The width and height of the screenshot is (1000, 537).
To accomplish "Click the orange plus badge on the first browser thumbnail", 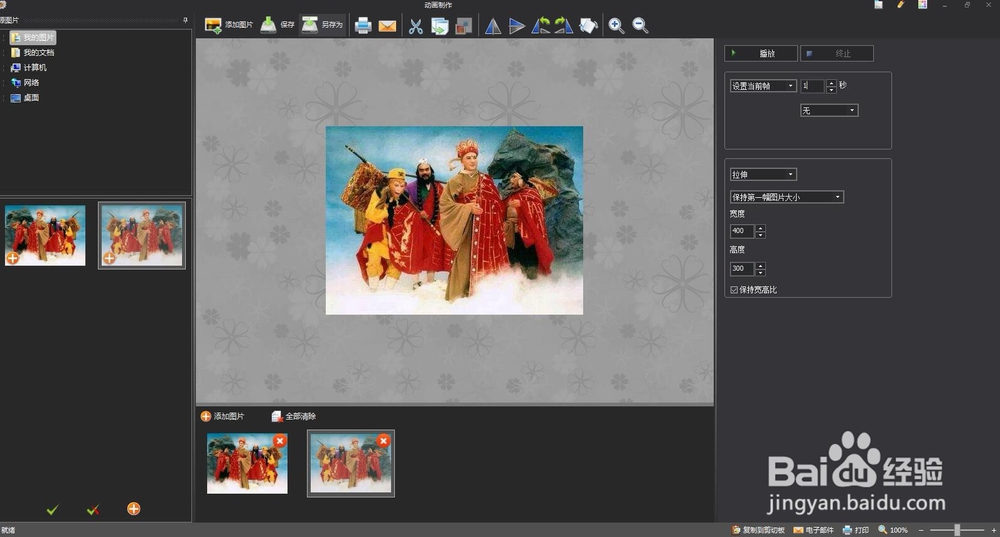I will coord(12,258).
